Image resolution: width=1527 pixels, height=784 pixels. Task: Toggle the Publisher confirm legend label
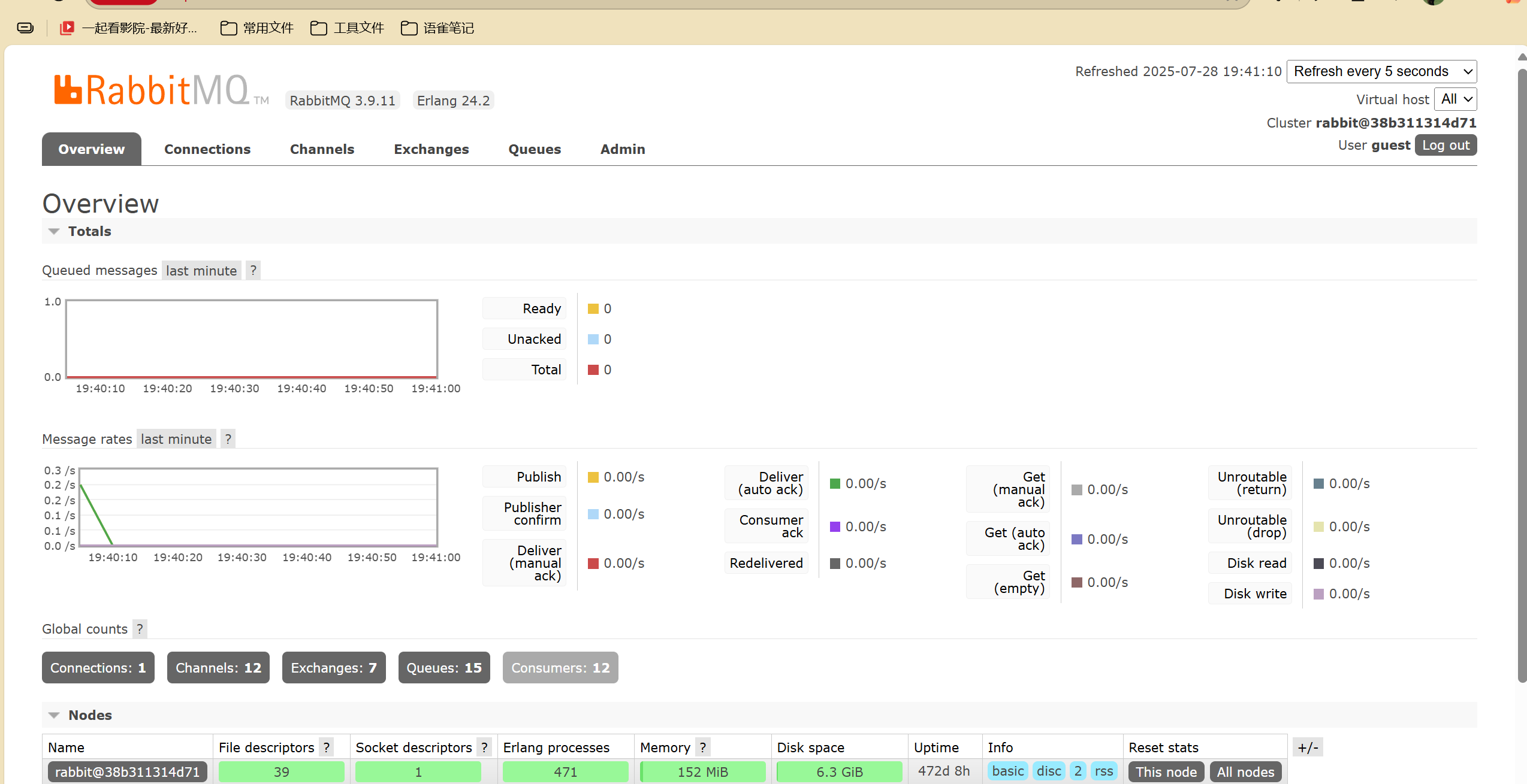pyautogui.click(x=524, y=514)
